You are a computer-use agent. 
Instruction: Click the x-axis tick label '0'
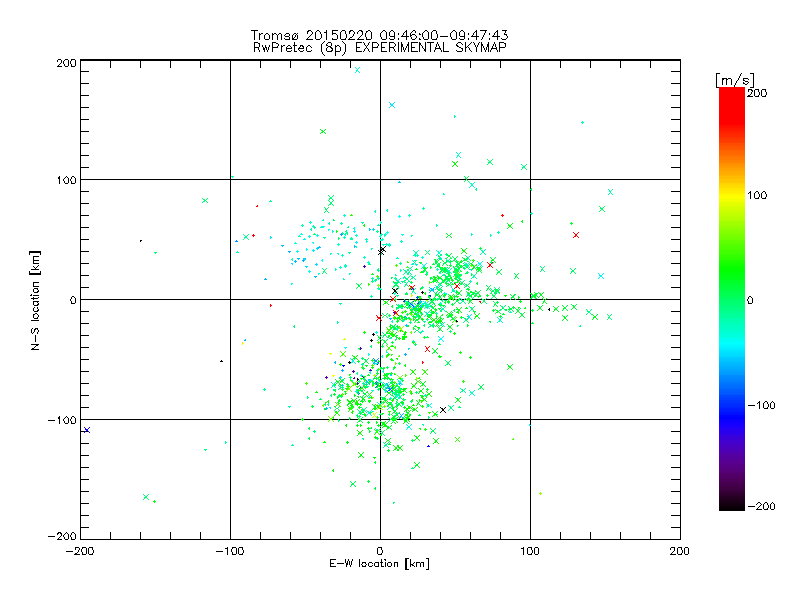[380, 551]
